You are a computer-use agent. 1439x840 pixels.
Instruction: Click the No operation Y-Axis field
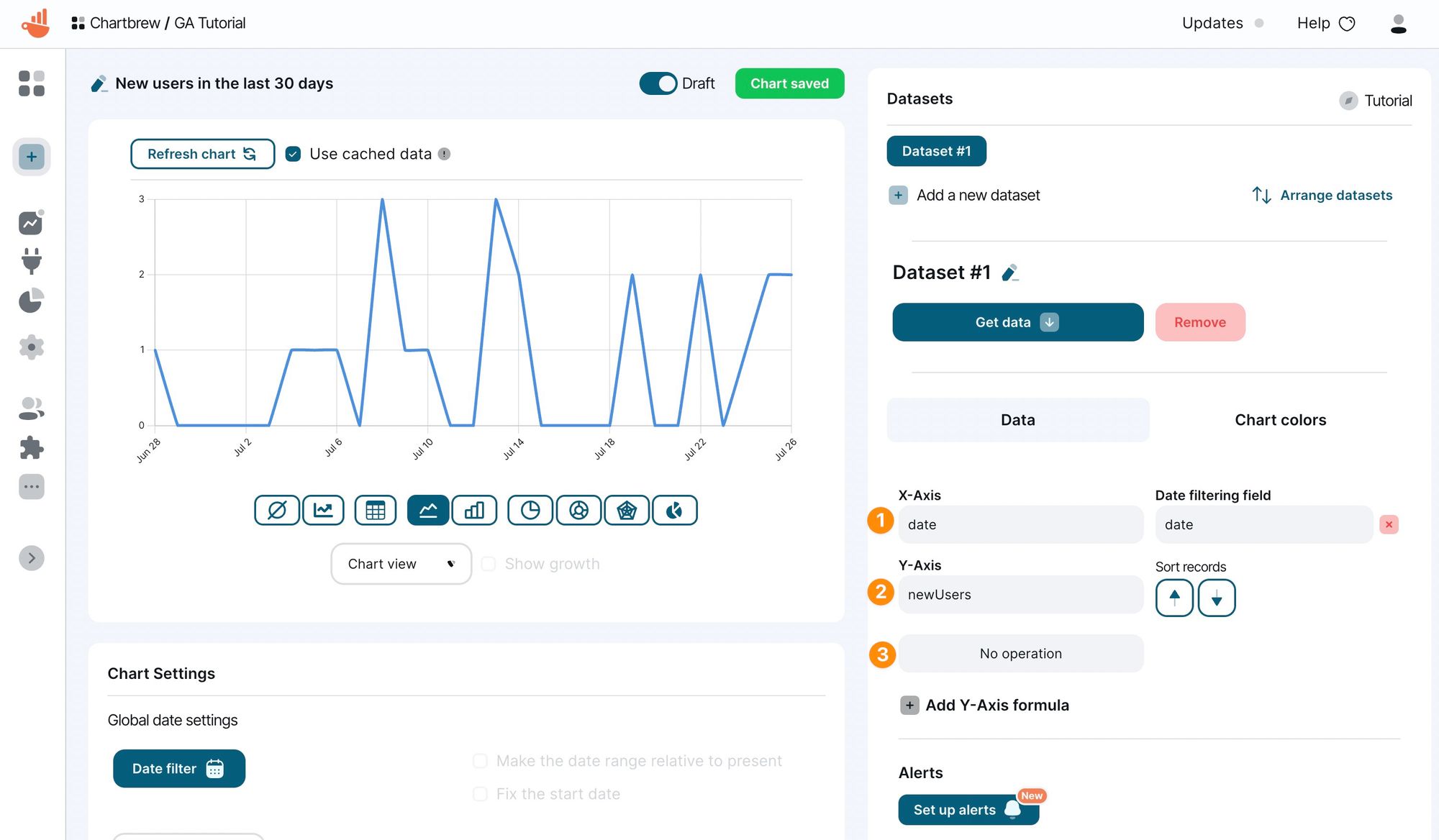click(1020, 653)
